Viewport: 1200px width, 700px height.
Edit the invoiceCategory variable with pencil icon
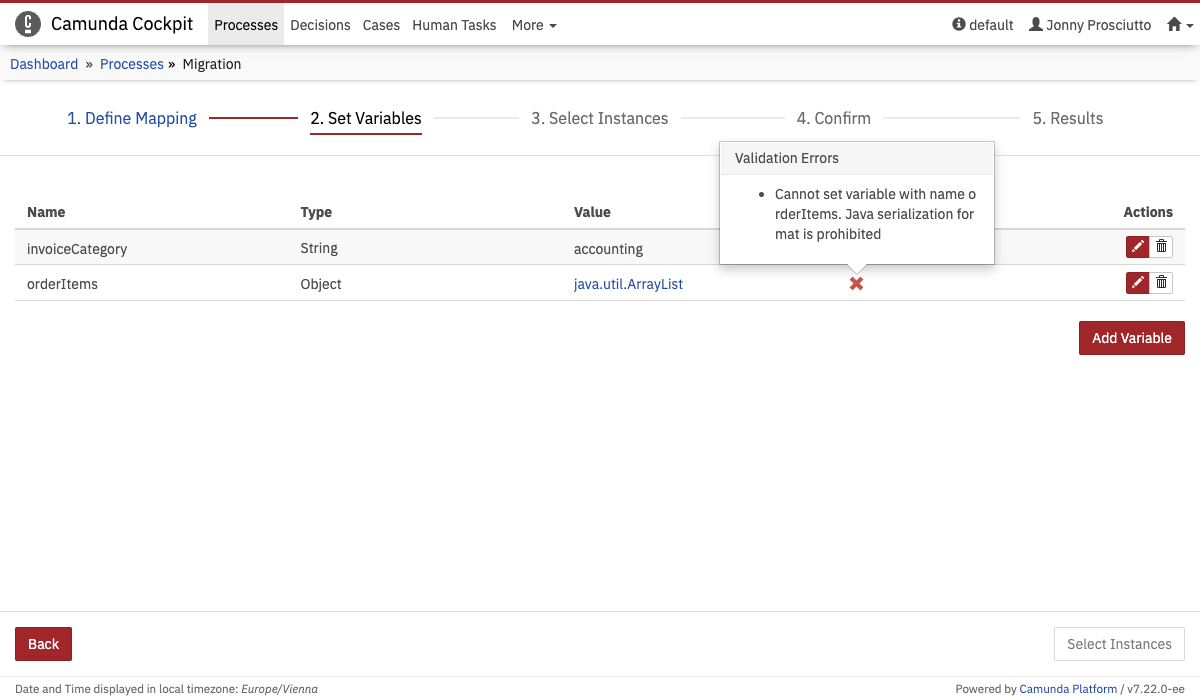(1137, 247)
